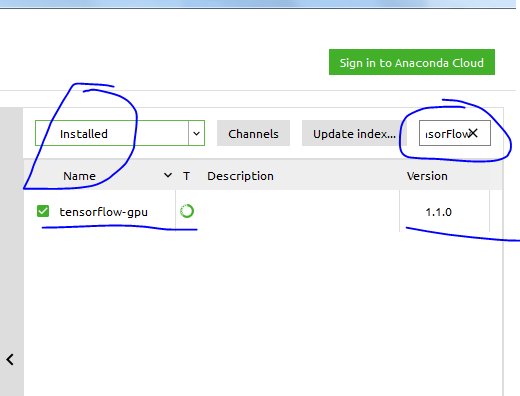Click the Description column header
This screenshot has height=396, width=520.
(x=240, y=176)
